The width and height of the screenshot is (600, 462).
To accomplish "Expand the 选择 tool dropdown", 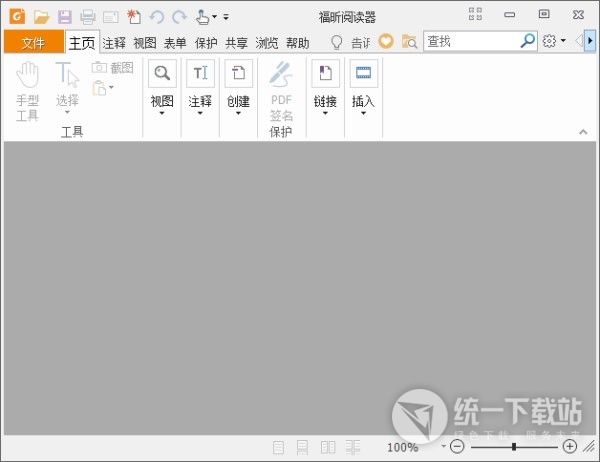I will point(67,112).
